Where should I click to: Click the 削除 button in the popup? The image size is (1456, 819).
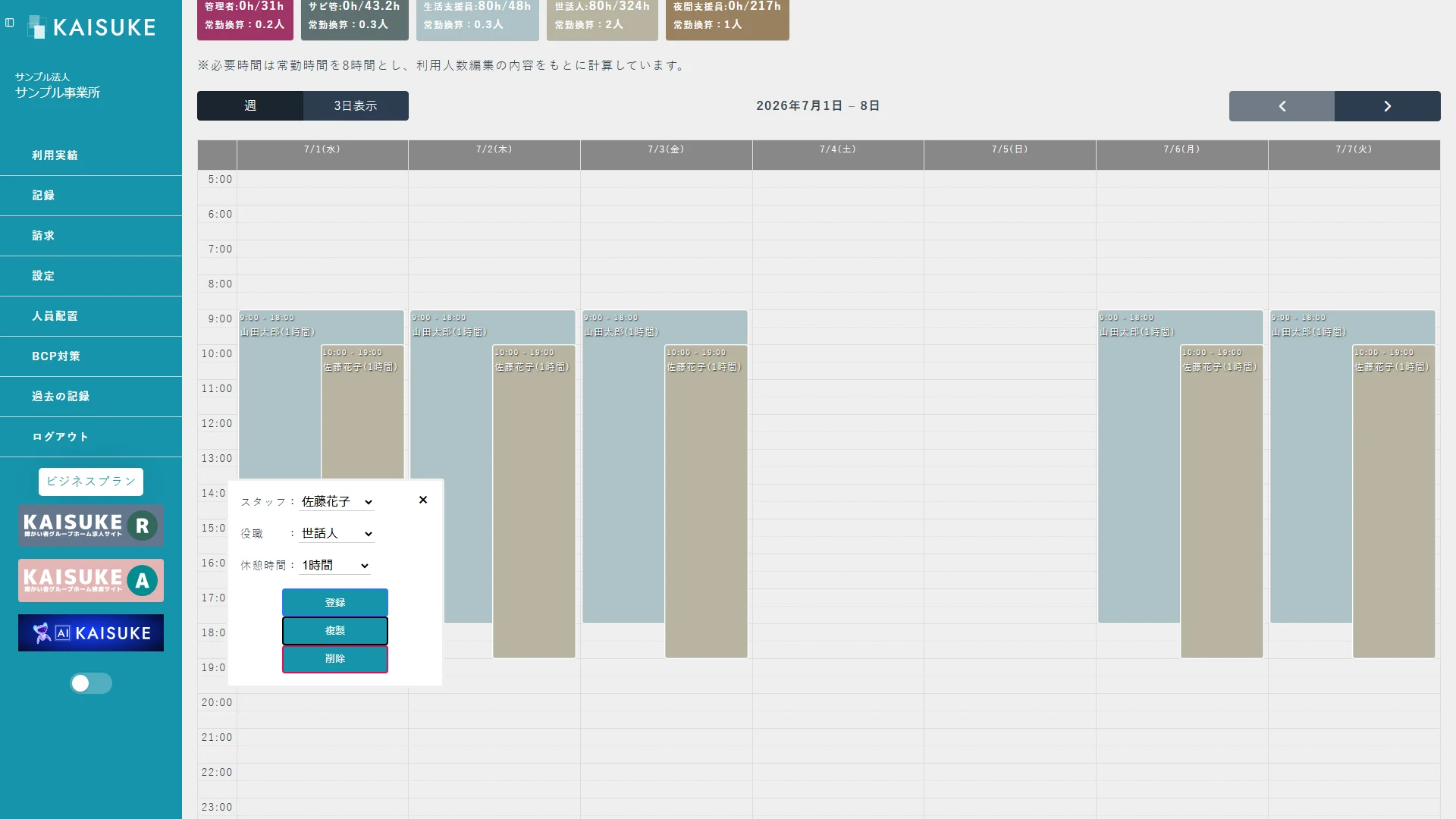pyautogui.click(x=335, y=659)
